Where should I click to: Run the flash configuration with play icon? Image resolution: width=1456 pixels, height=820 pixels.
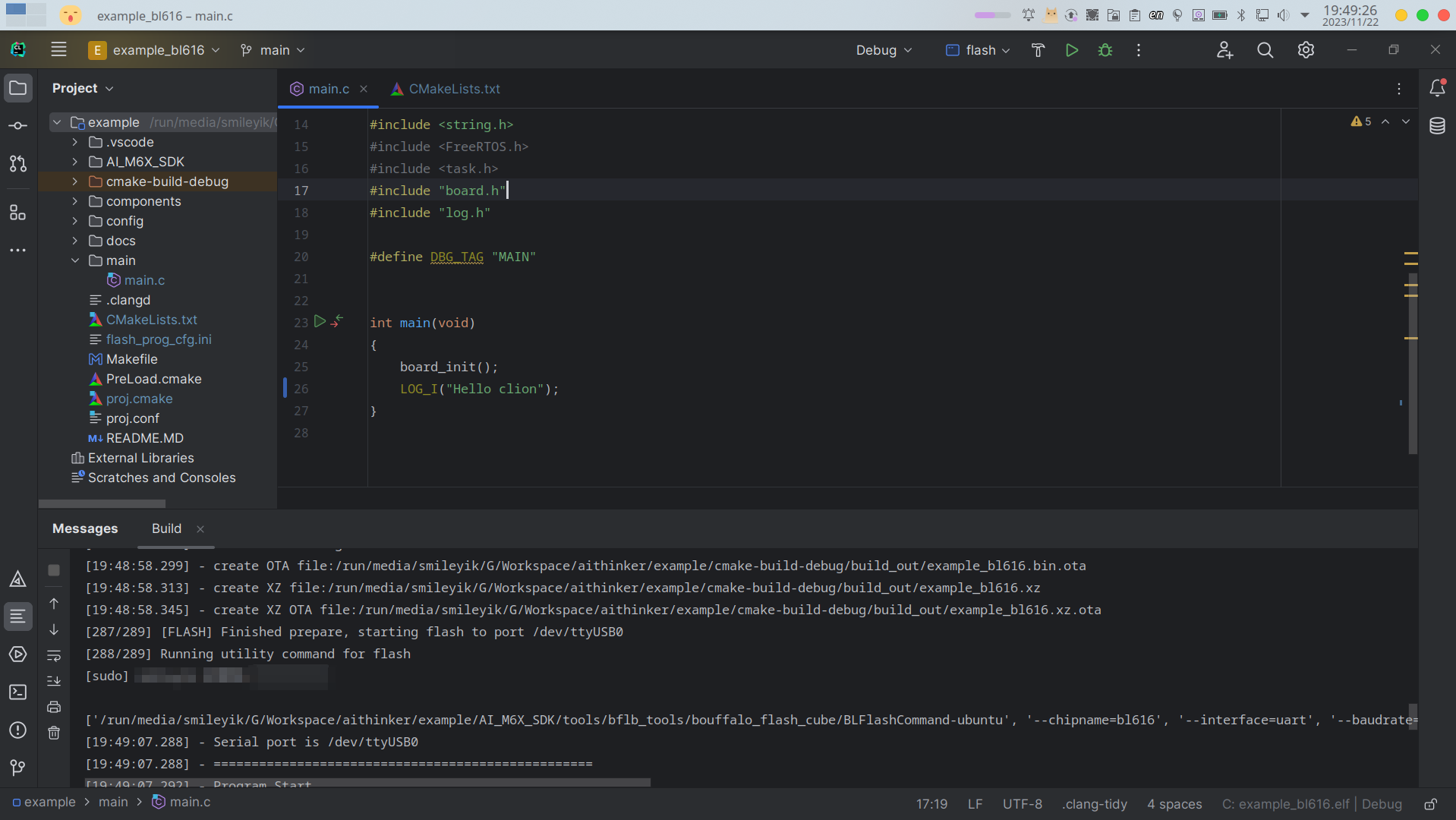point(1072,50)
